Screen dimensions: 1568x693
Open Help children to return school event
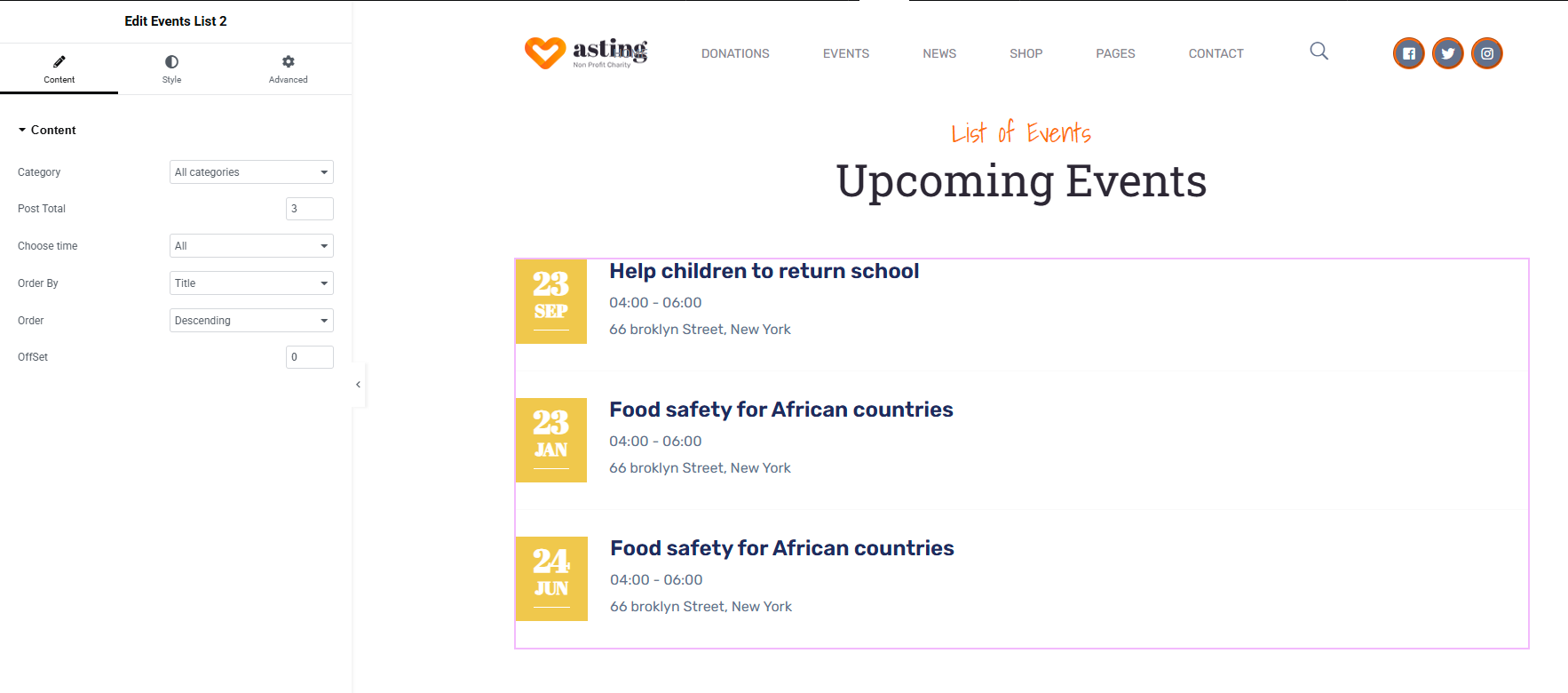(x=764, y=271)
